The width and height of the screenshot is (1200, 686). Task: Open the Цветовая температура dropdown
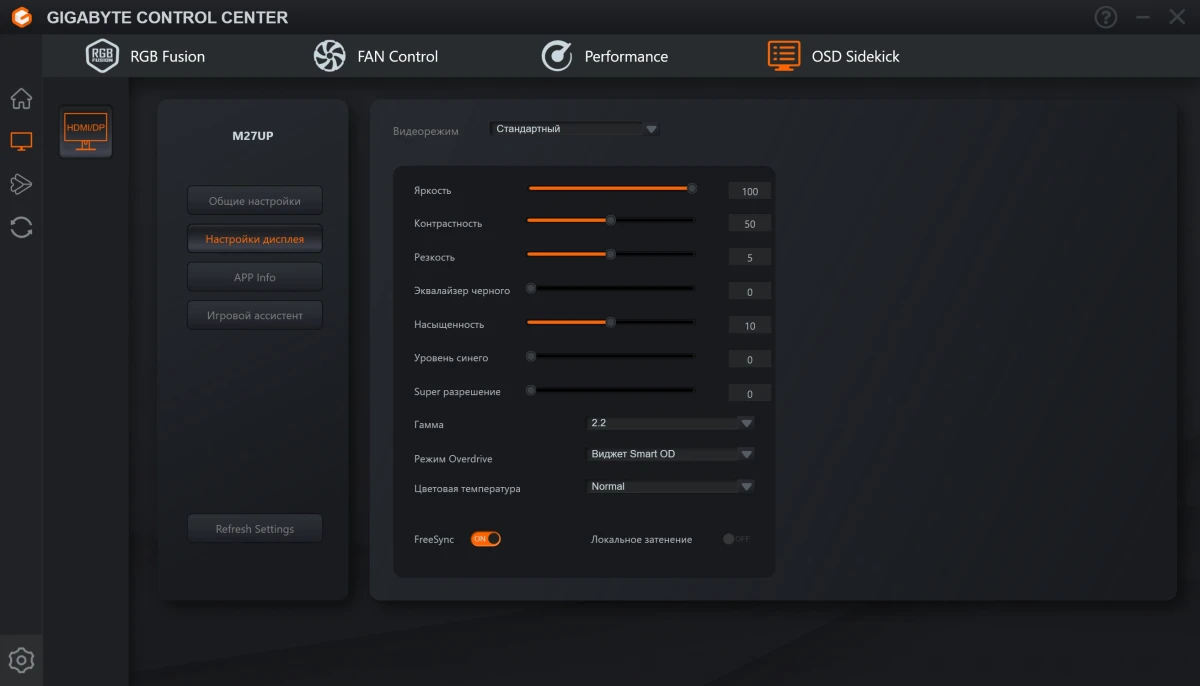click(x=669, y=486)
